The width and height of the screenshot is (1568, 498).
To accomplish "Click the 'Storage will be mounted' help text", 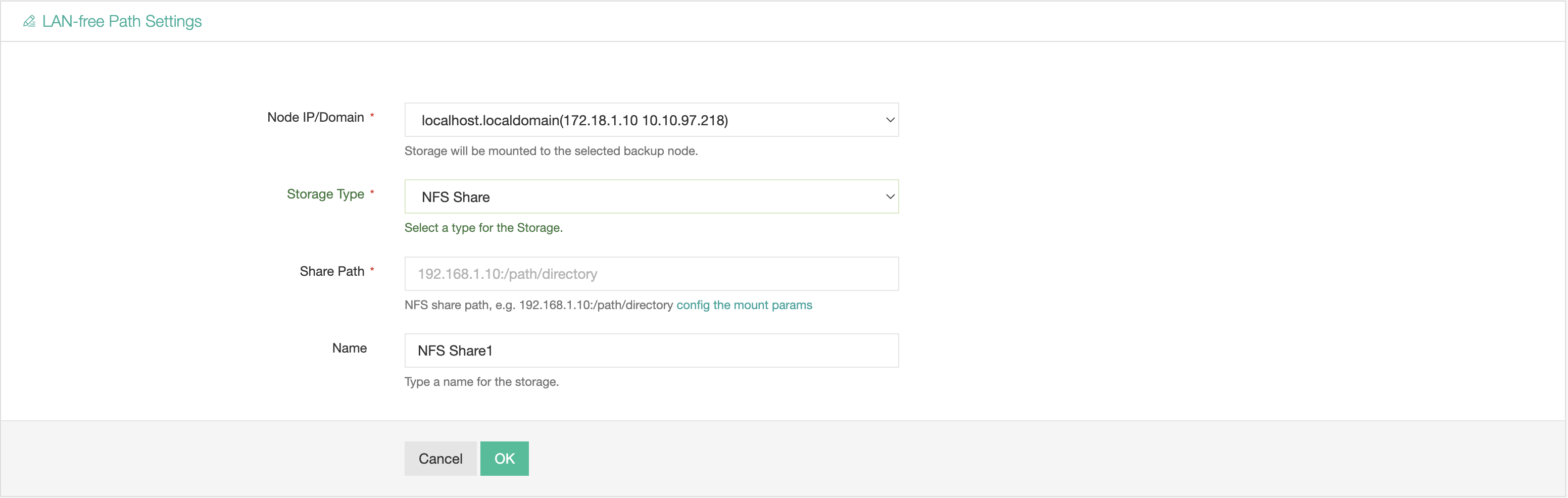I will (x=550, y=151).
